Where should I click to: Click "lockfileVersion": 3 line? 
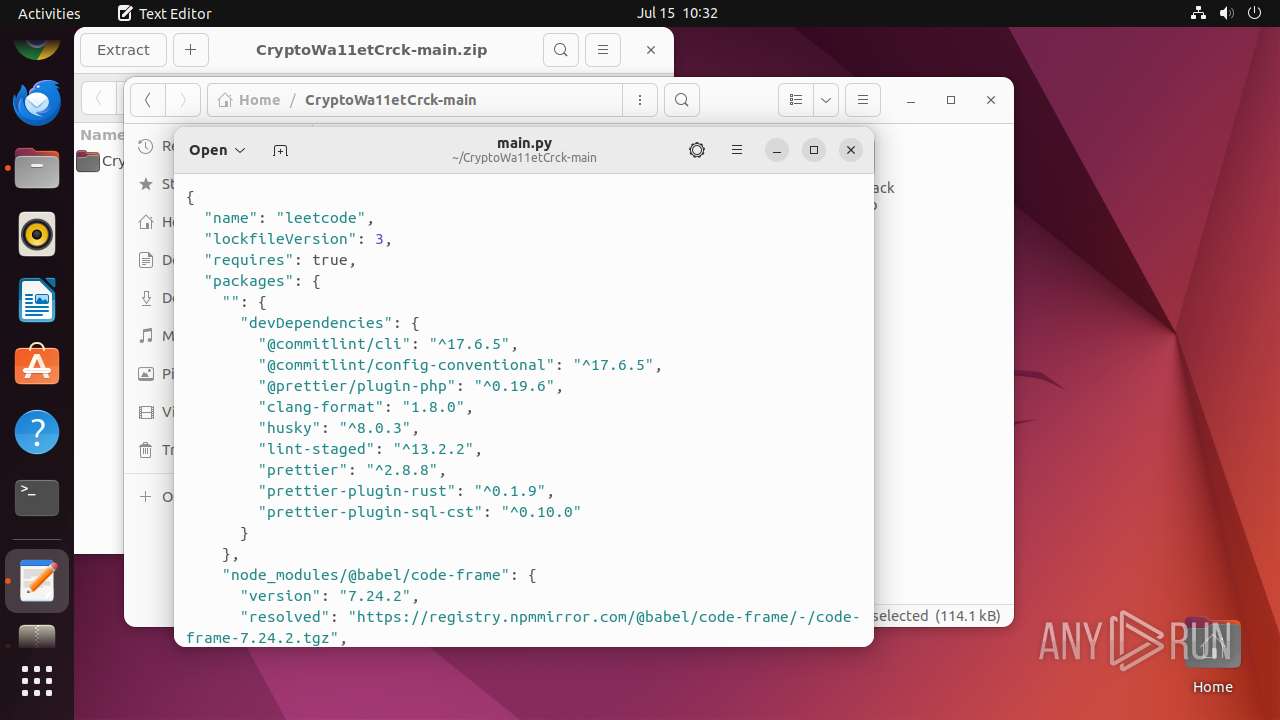[x=298, y=239]
